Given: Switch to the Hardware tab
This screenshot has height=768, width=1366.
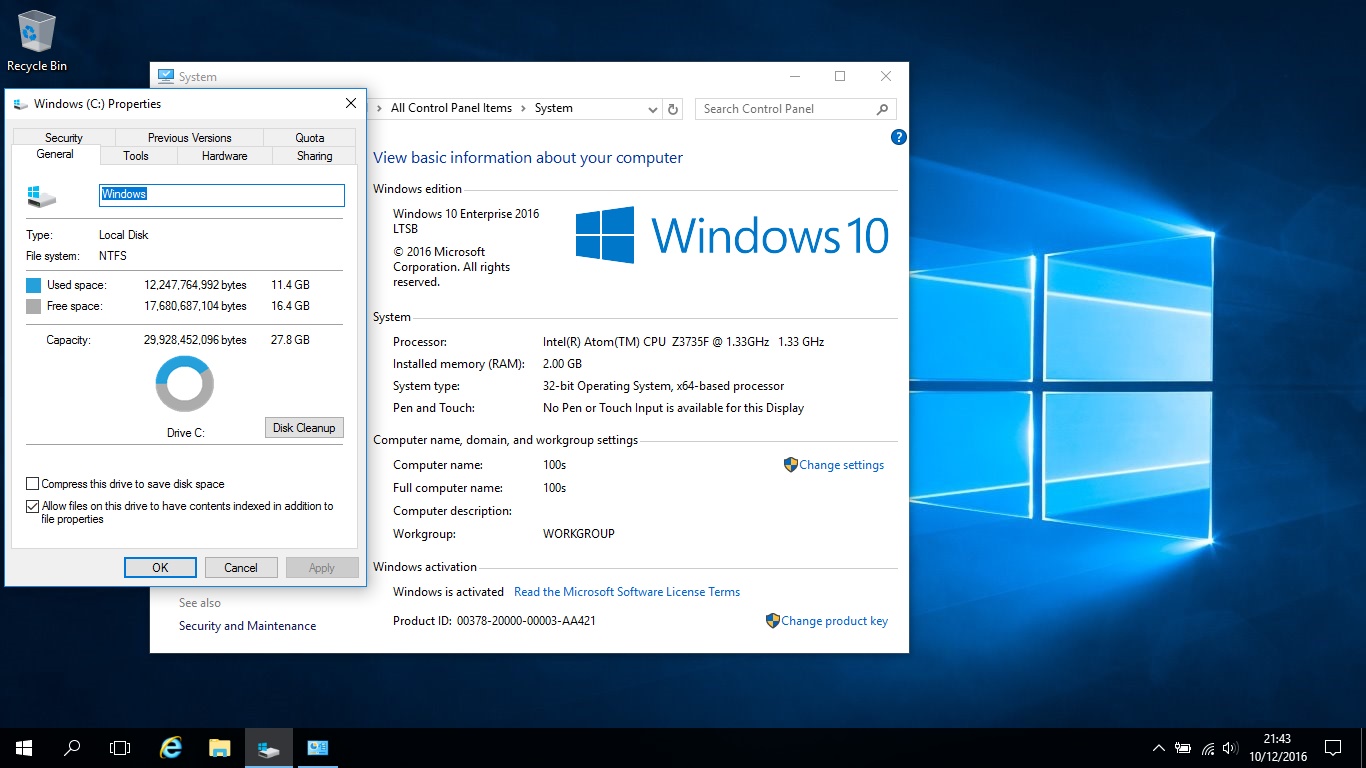Looking at the screenshot, I should [224, 156].
